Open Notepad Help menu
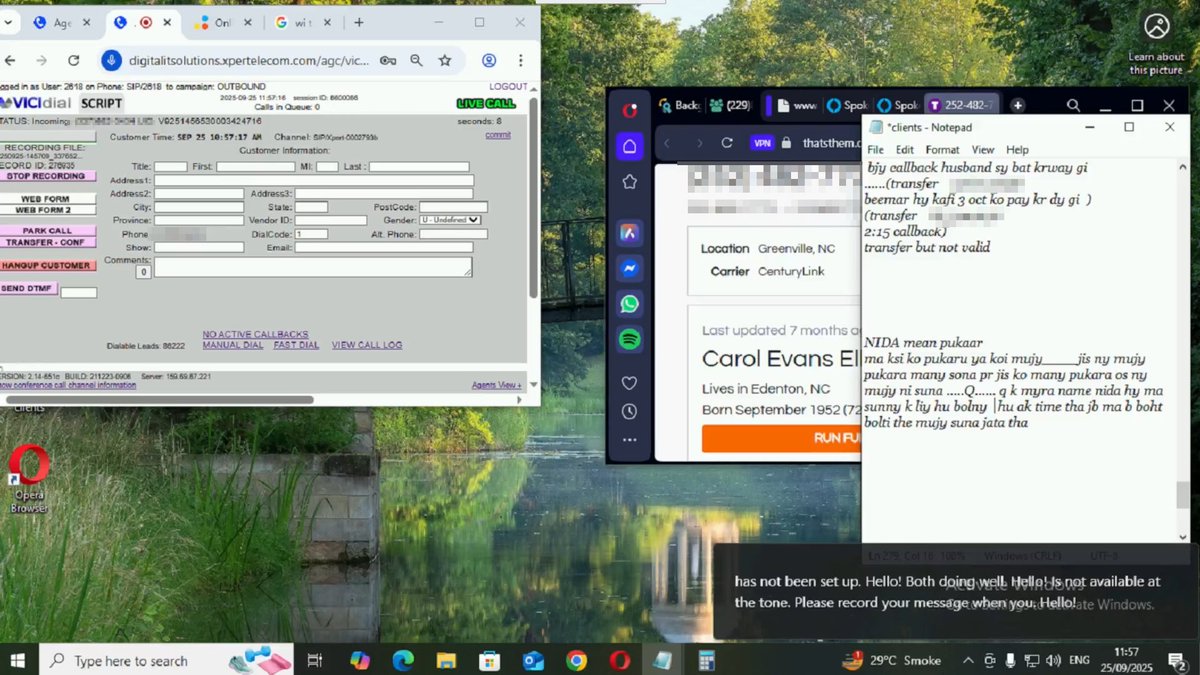The width and height of the screenshot is (1200, 675). click(1017, 150)
